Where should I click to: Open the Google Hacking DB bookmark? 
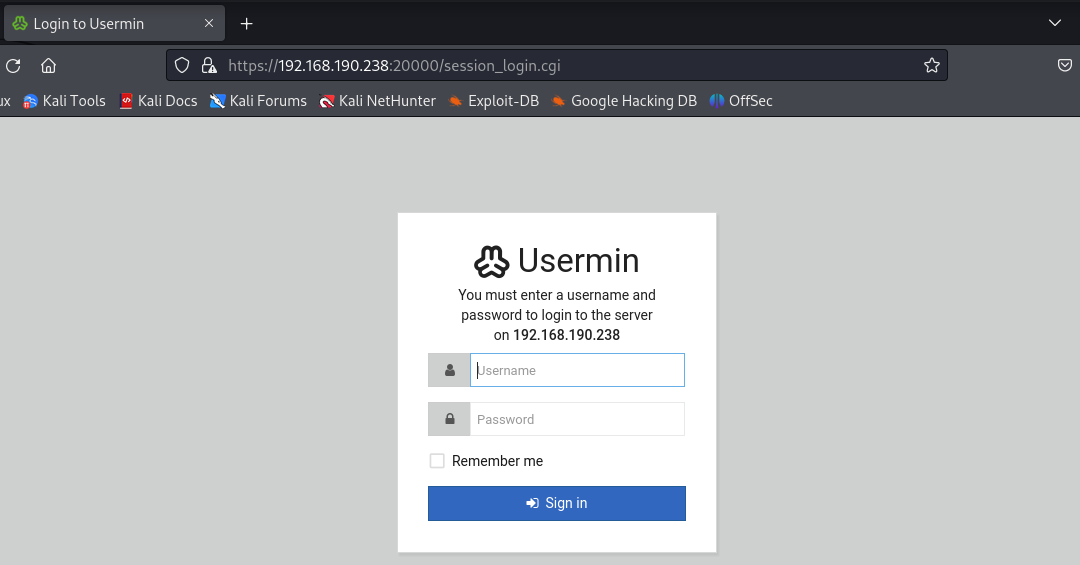tap(624, 101)
